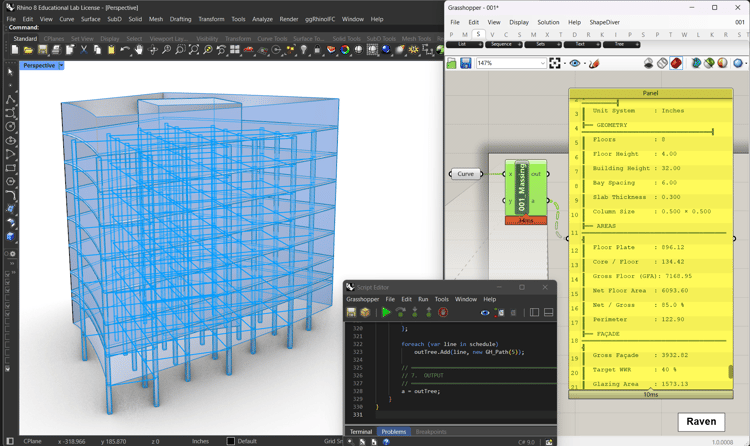Screen dimensions: 750x446
Task: Toggle Script Editor side panel layout
Action: [534, 313]
